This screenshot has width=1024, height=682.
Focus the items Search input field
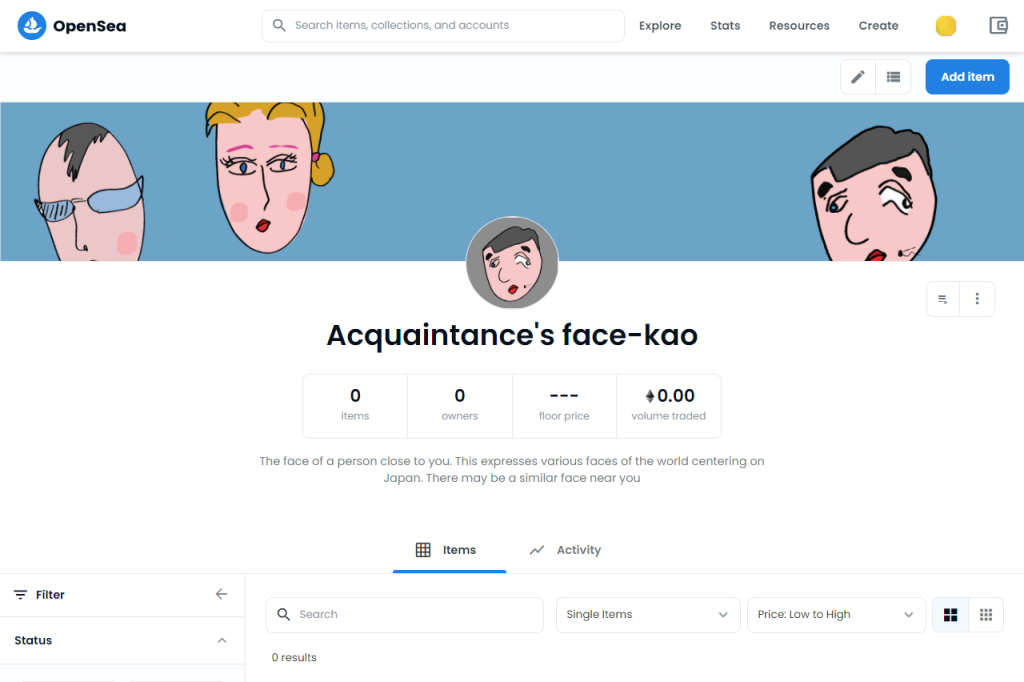tap(405, 615)
